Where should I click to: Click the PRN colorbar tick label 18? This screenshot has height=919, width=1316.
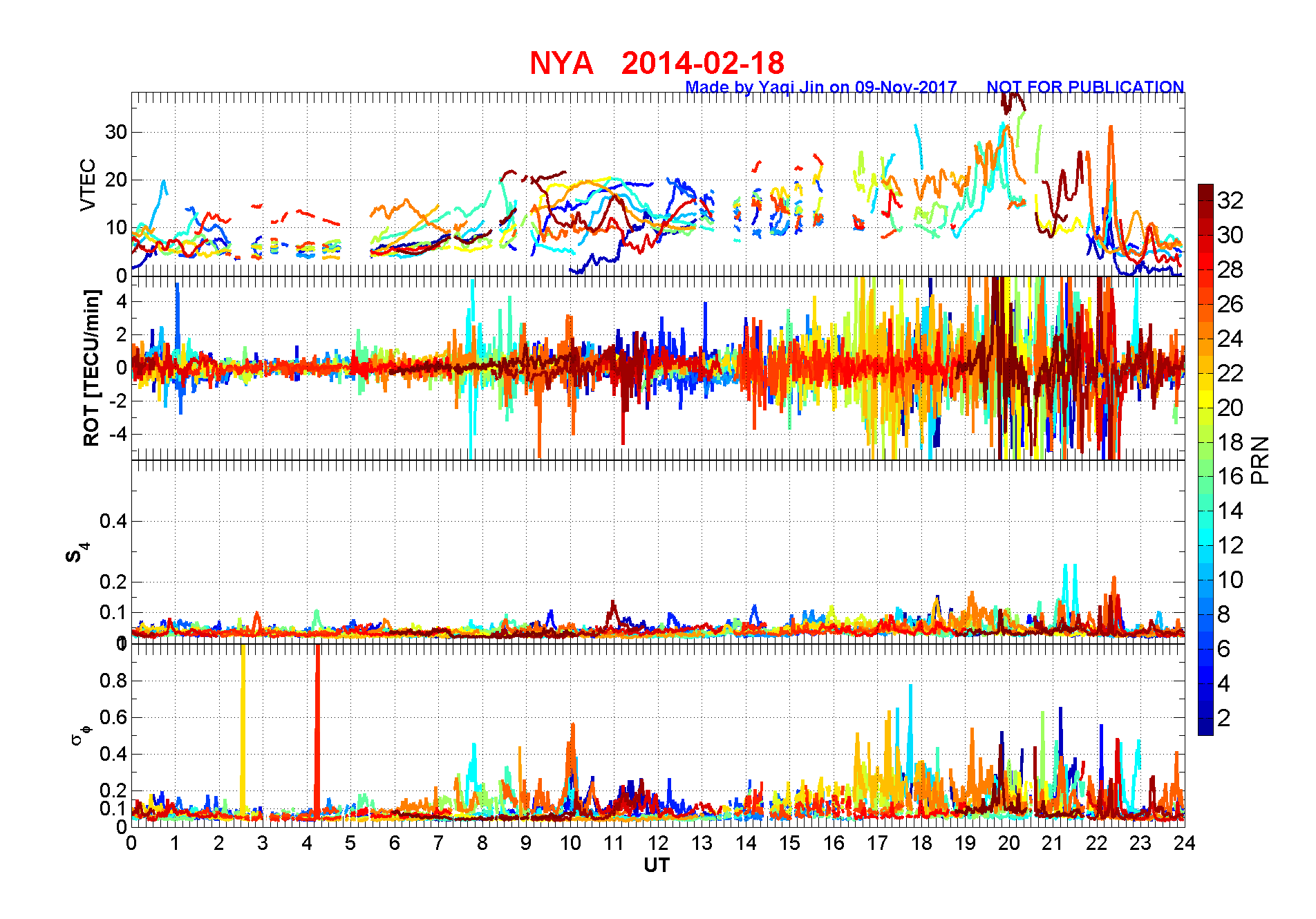1230,442
